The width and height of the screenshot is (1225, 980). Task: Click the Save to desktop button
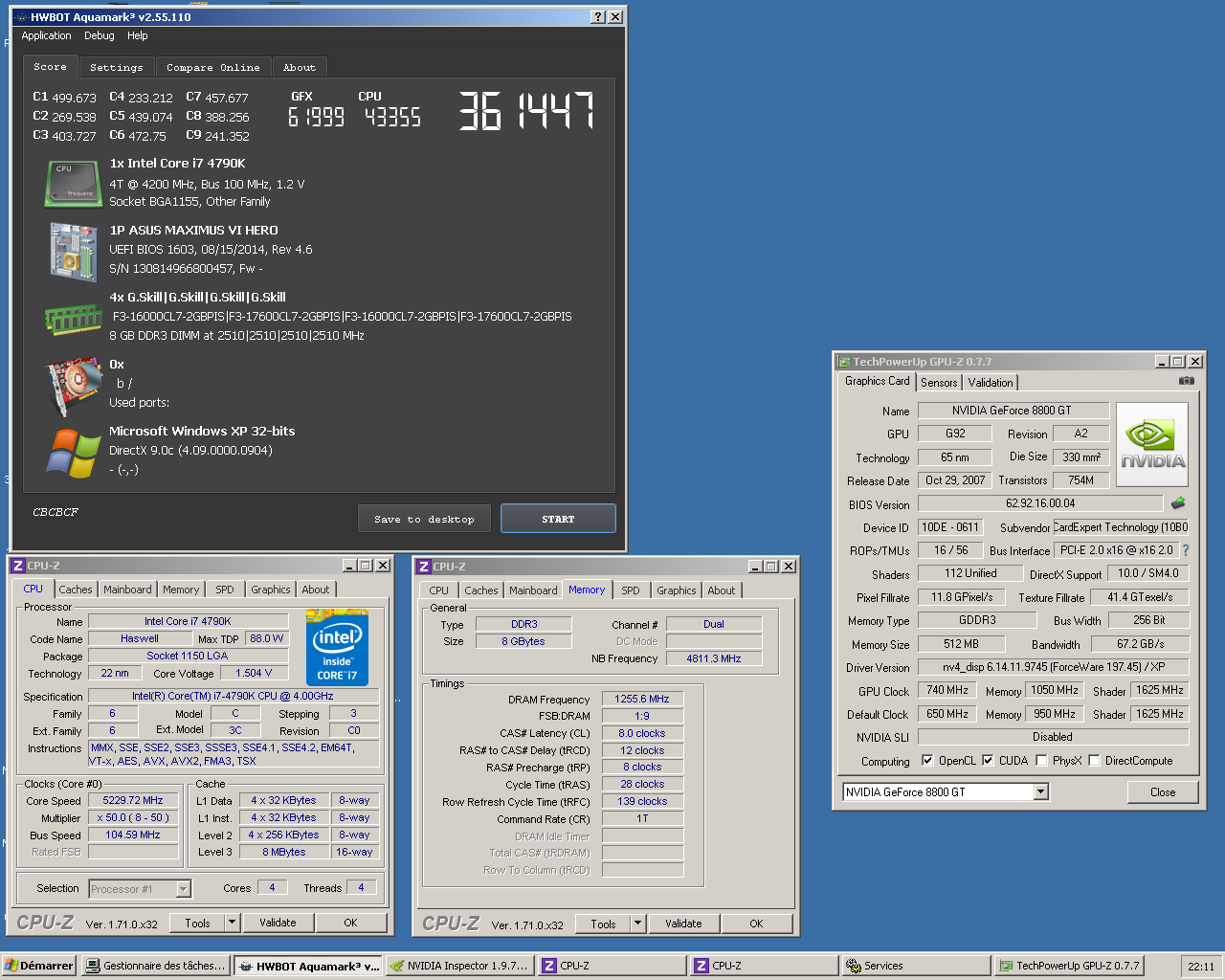(x=424, y=519)
